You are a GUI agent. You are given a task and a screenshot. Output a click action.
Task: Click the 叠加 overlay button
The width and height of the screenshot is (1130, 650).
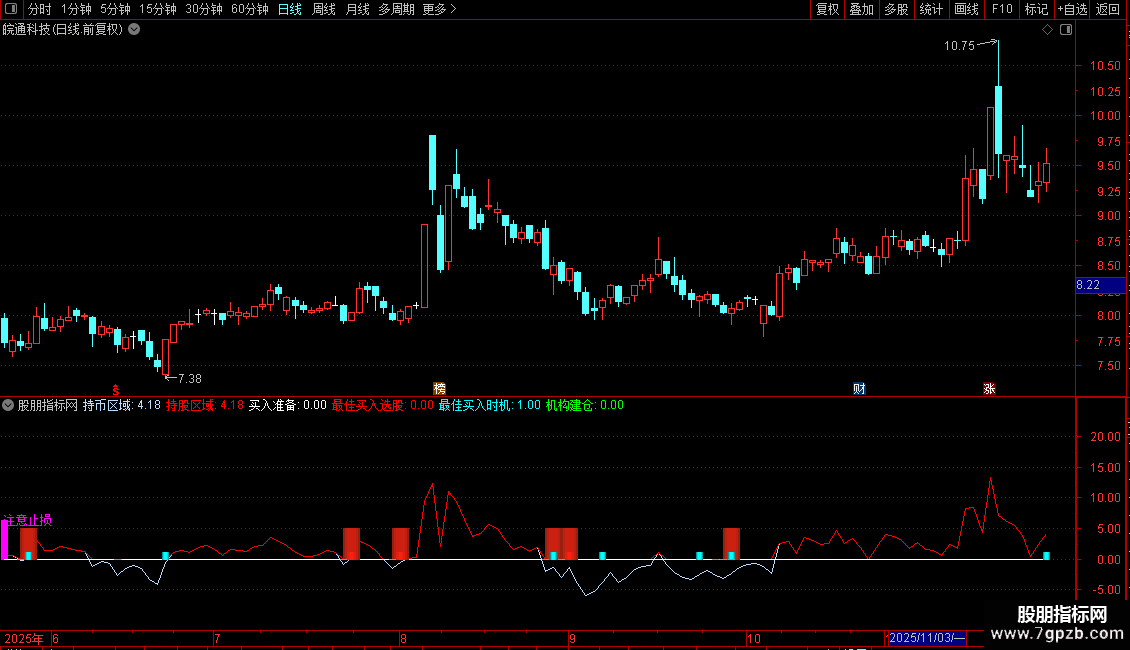click(861, 9)
